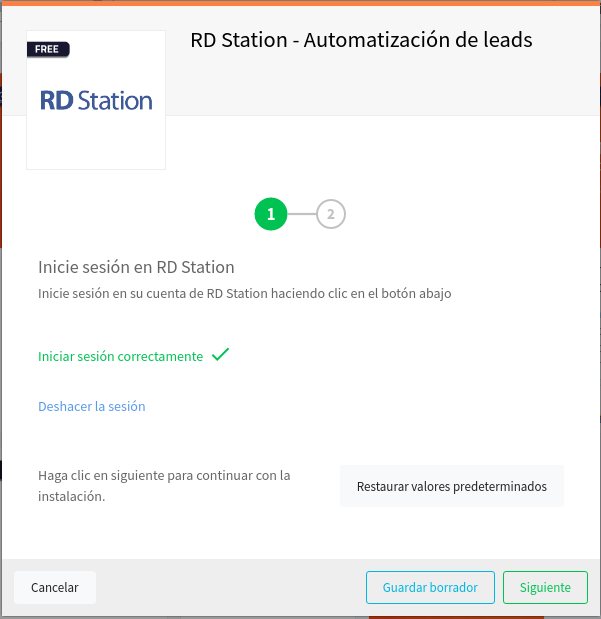The height and width of the screenshot is (619, 601).
Task: Click the Deshacer la sesión link
Action: (x=92, y=406)
